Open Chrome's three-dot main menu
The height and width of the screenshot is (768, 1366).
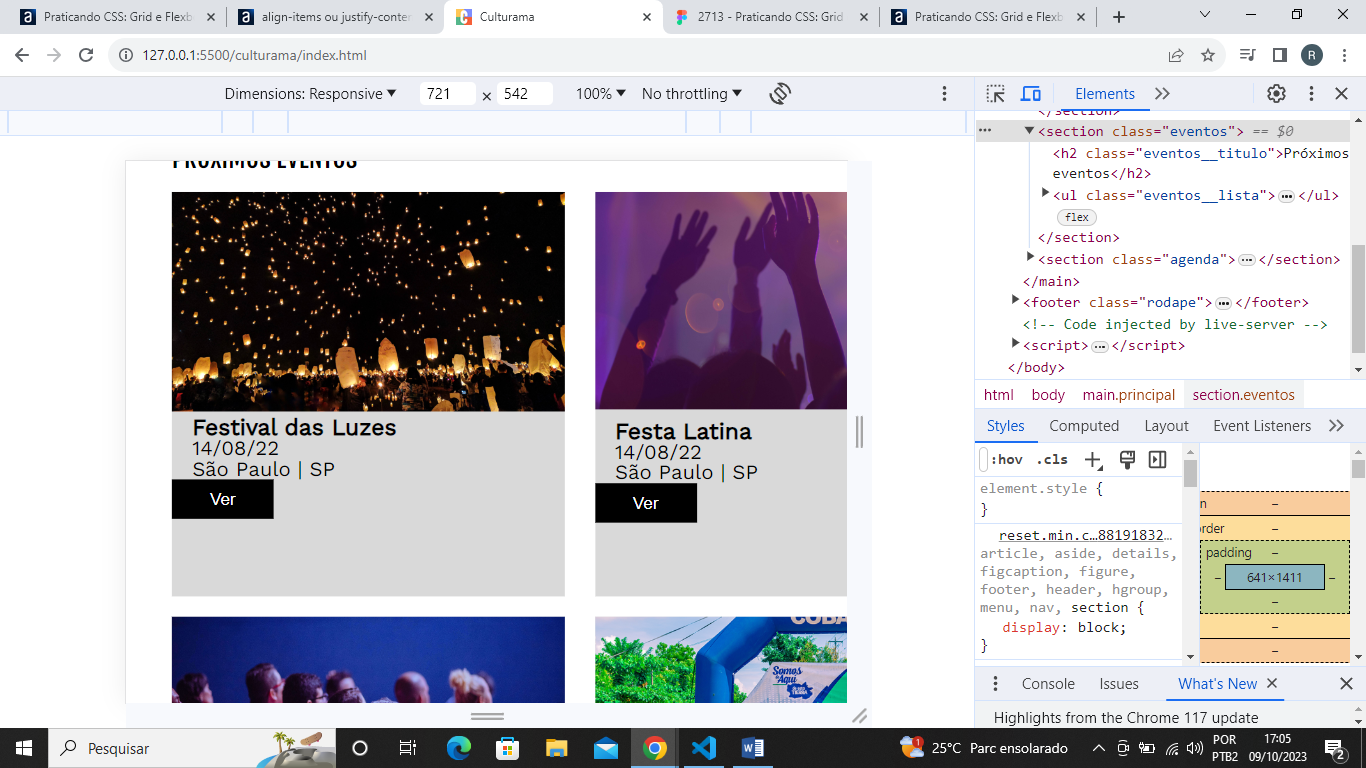pyautogui.click(x=1343, y=55)
